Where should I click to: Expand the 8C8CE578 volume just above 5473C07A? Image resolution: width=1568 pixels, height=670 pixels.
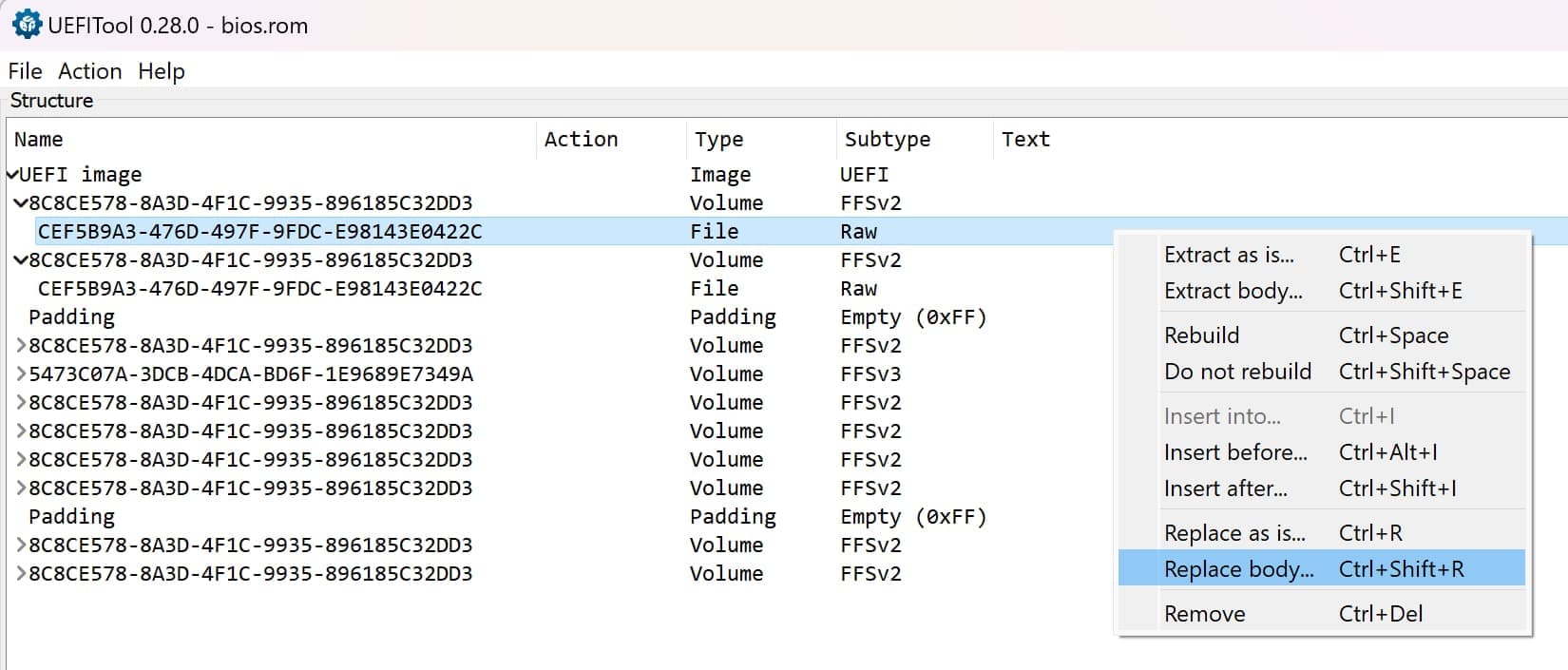(x=21, y=346)
